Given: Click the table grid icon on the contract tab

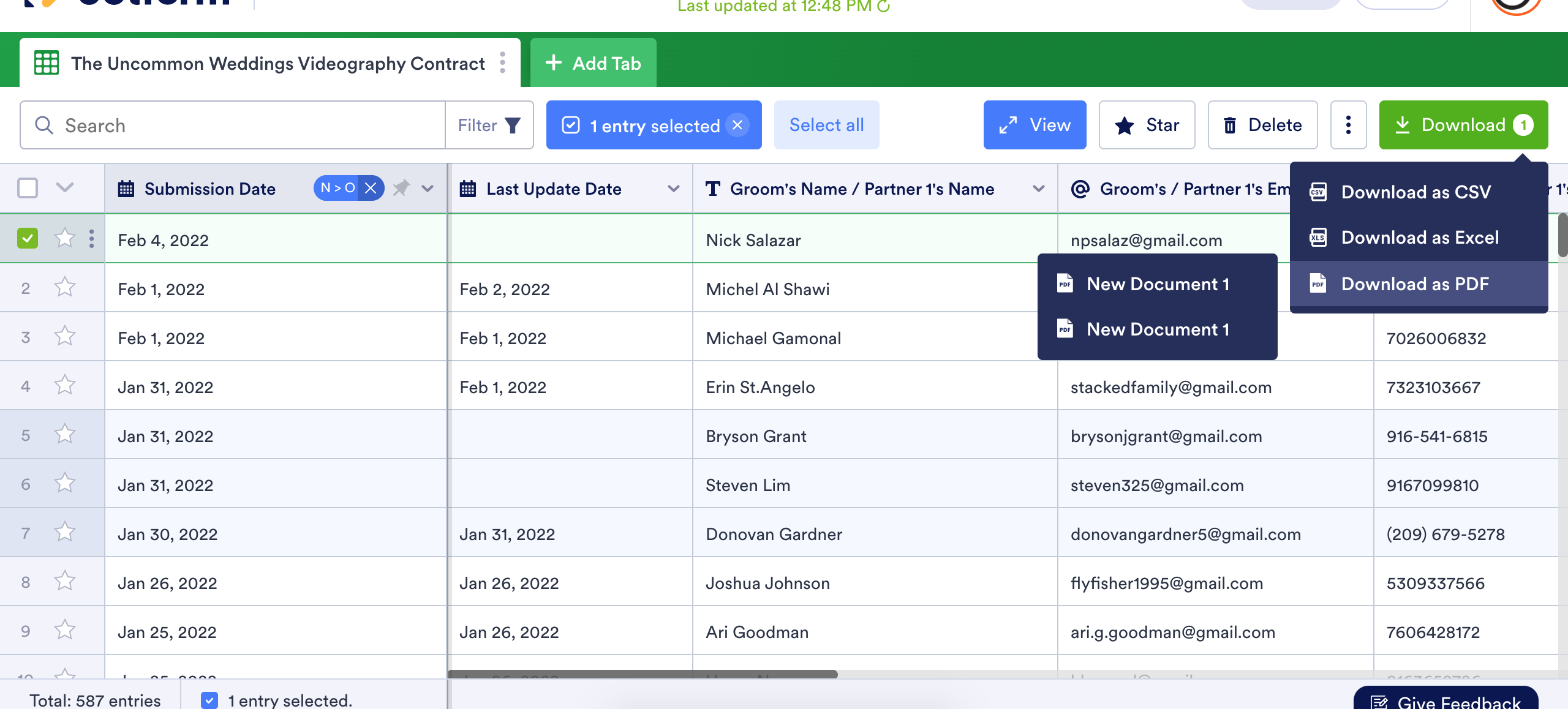Looking at the screenshot, I should (47, 62).
